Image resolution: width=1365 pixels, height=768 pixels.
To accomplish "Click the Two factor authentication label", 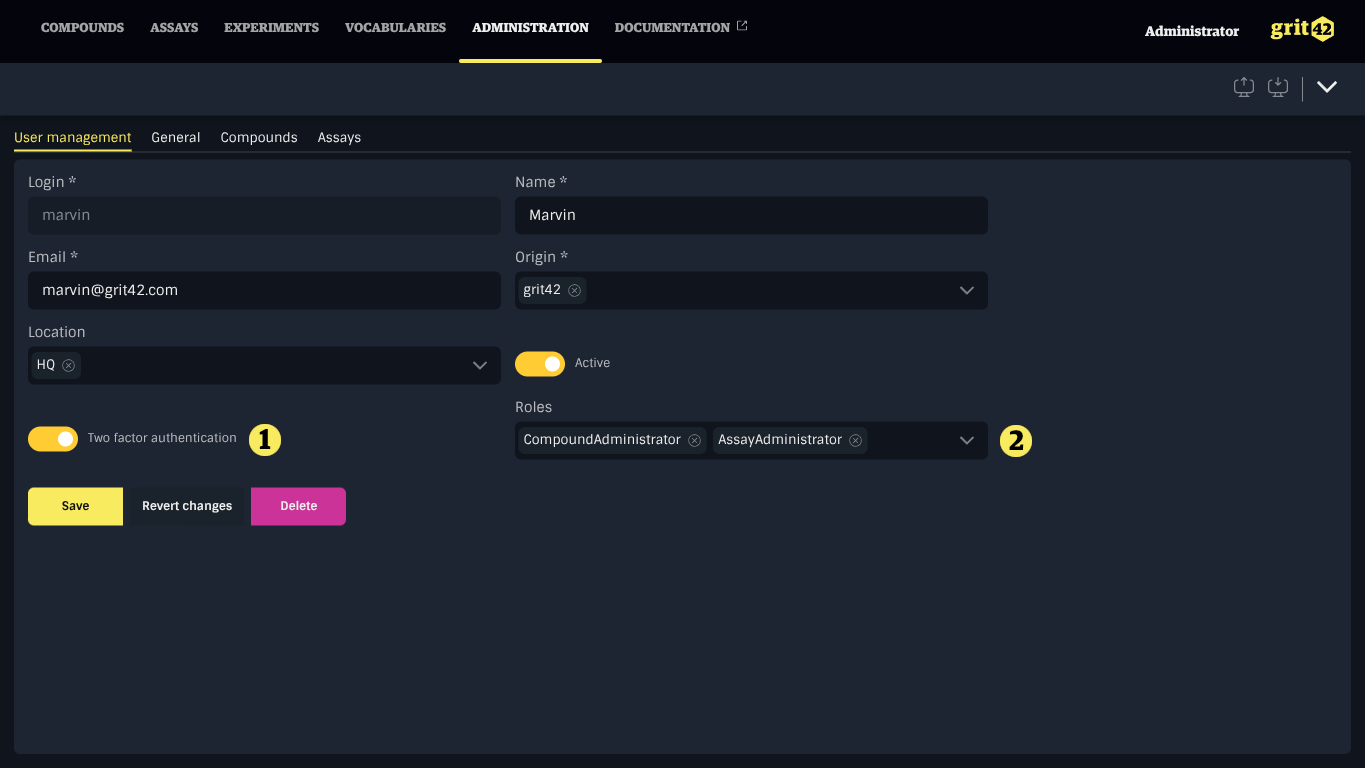I will point(162,438).
